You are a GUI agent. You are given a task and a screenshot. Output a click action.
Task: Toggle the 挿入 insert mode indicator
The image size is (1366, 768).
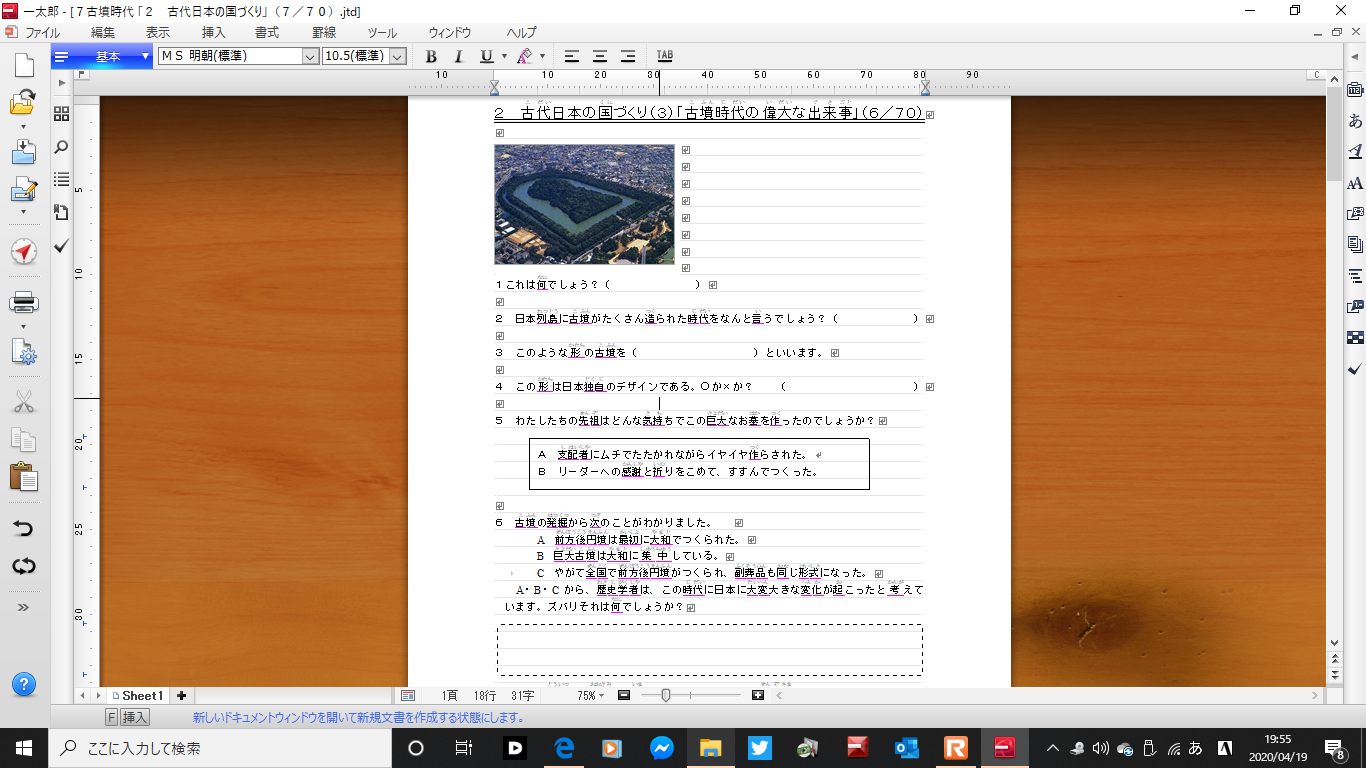(x=136, y=717)
